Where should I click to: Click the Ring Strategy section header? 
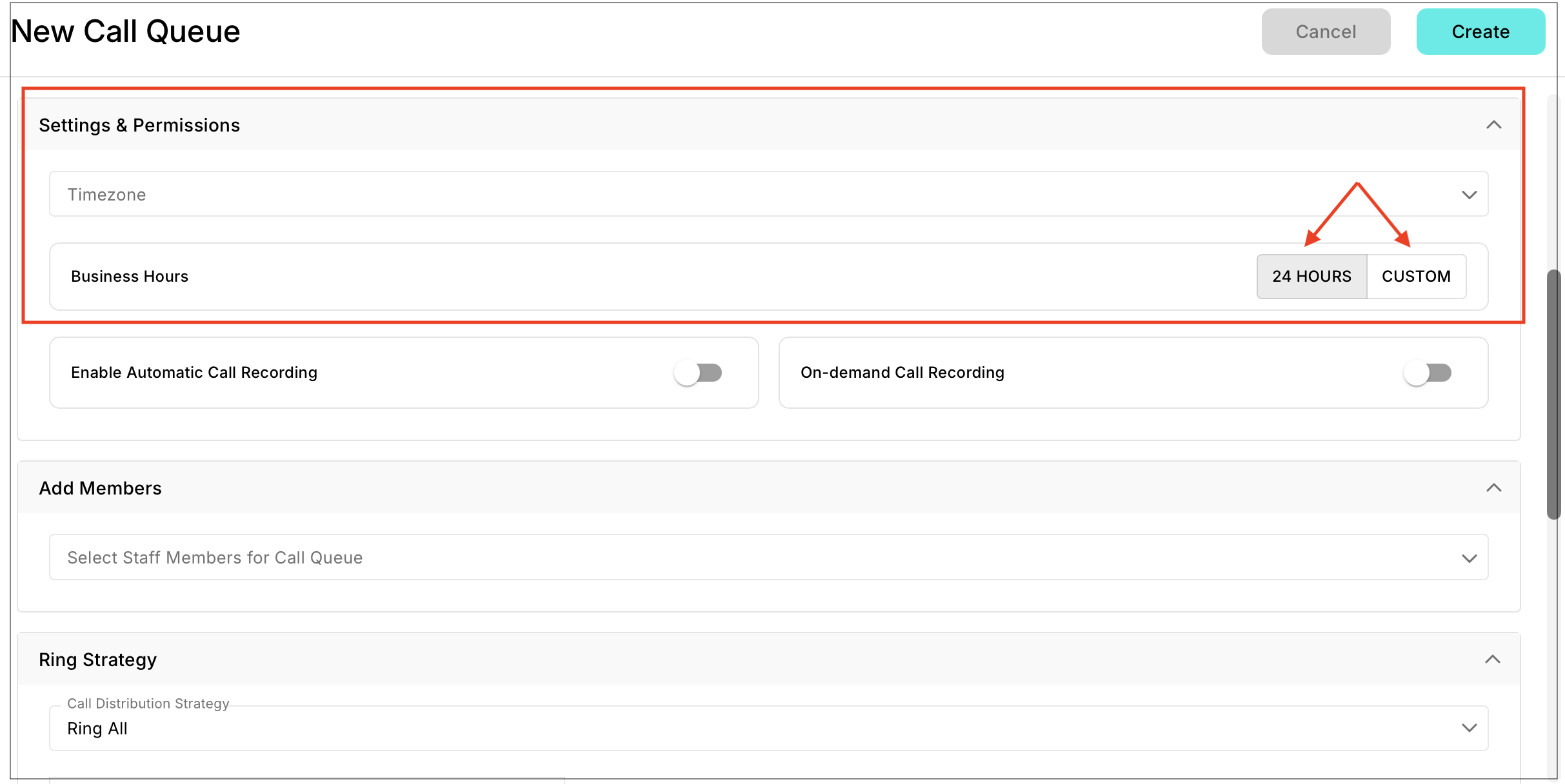(x=98, y=660)
